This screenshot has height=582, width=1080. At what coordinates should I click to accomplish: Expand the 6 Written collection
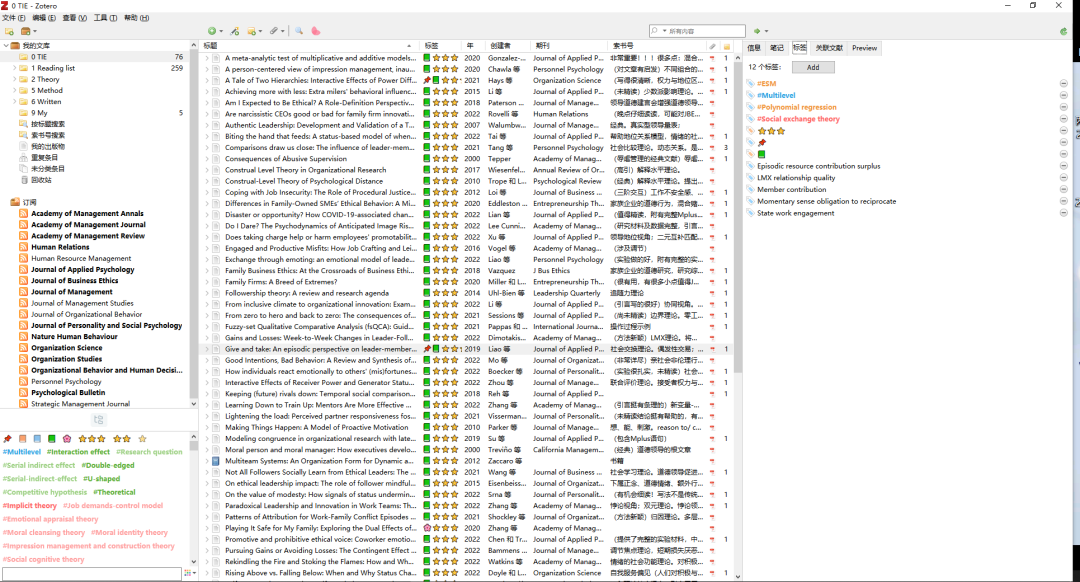click(14, 101)
